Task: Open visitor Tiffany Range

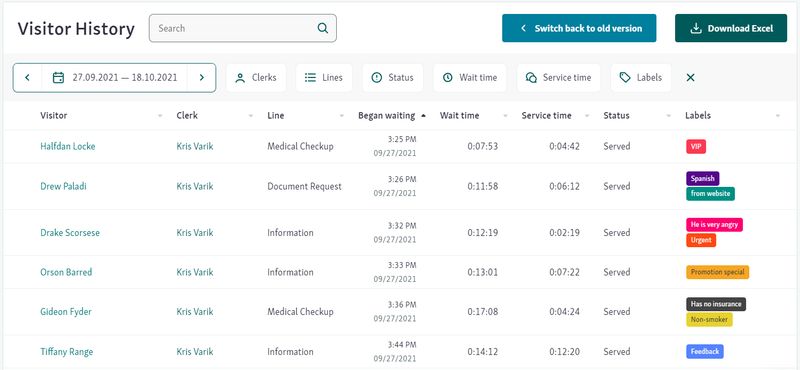Action: [66, 352]
